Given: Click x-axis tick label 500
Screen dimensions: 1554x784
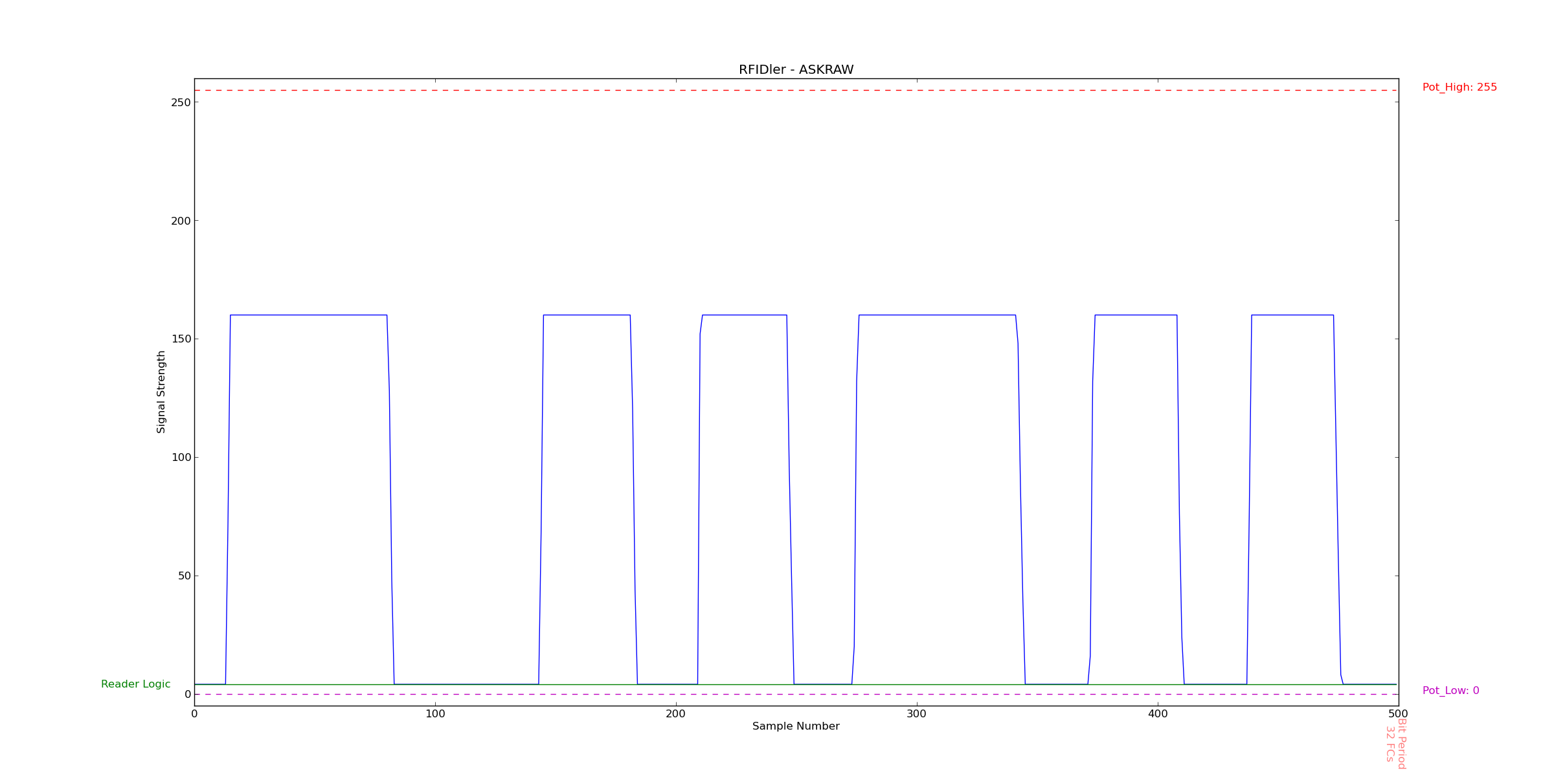Looking at the screenshot, I should (x=1398, y=714).
